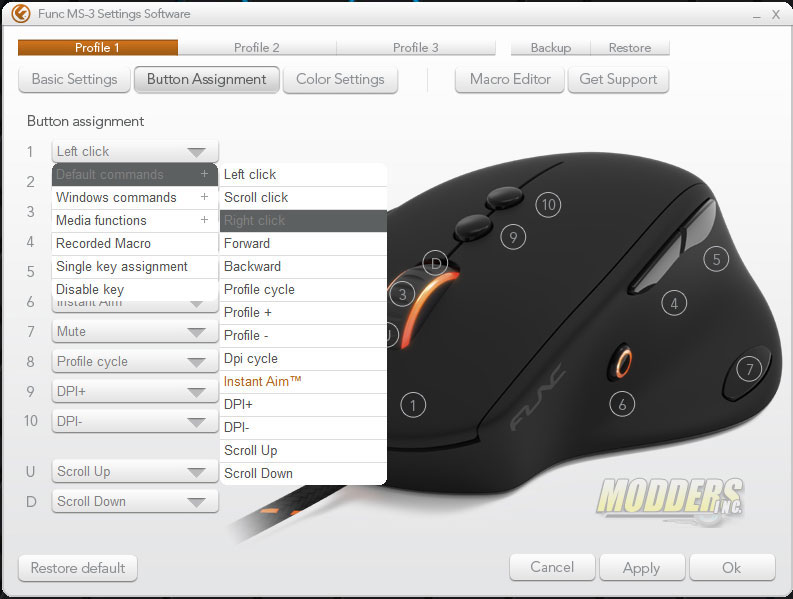
Task: Choose Profile + from the submenu
Action: pos(303,313)
